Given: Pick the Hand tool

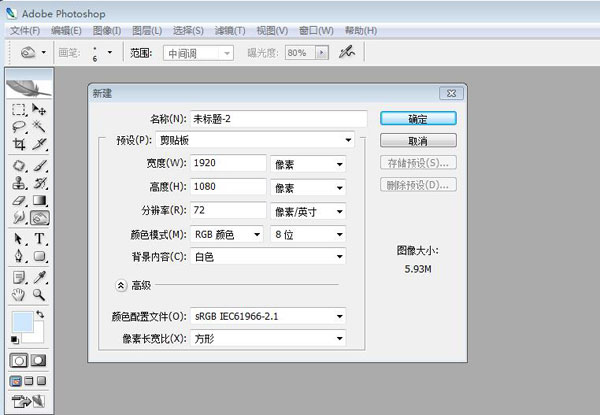Looking at the screenshot, I should pyautogui.click(x=19, y=295).
